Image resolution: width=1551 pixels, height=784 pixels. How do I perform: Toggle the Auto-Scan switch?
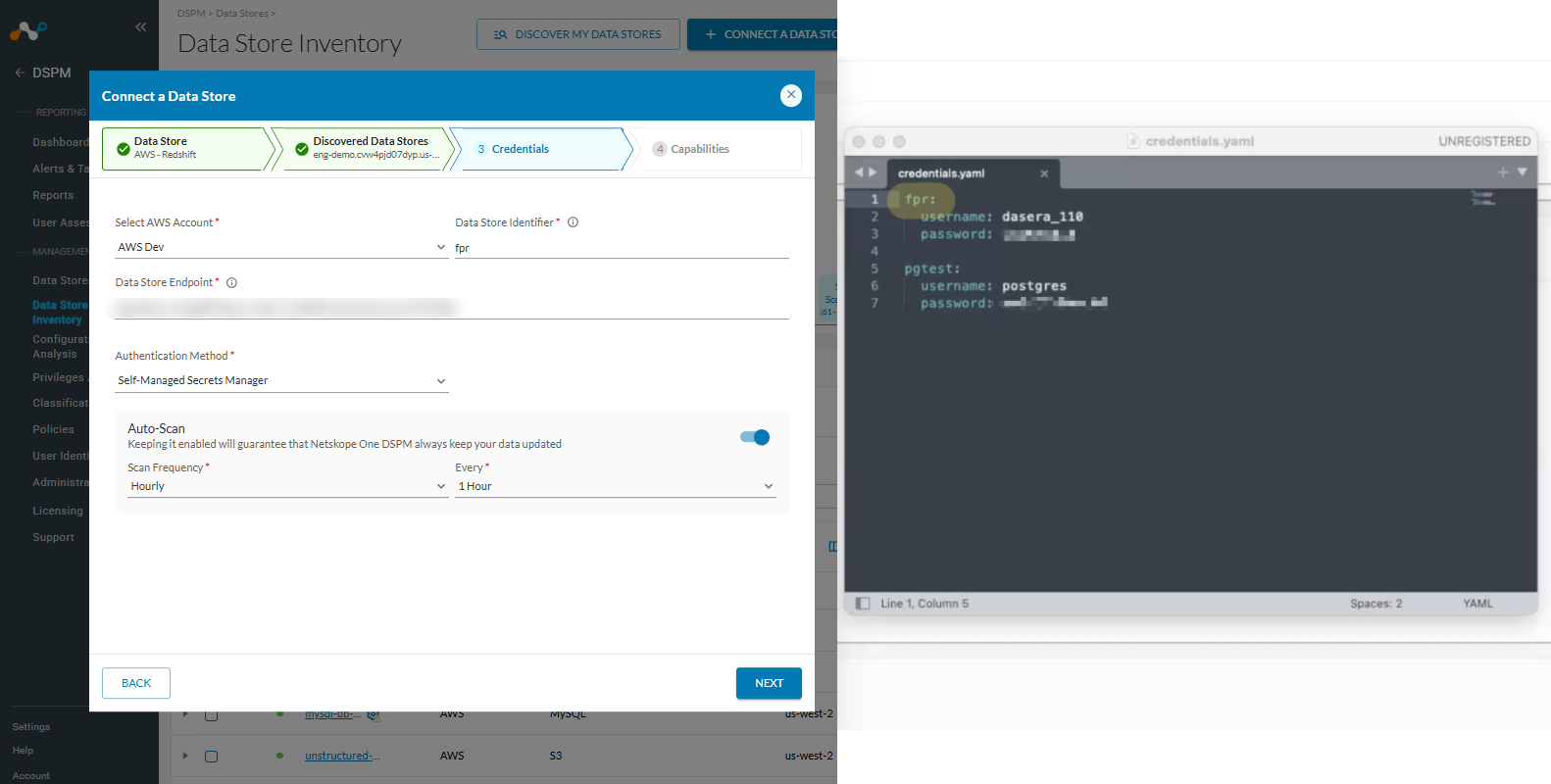coord(755,437)
